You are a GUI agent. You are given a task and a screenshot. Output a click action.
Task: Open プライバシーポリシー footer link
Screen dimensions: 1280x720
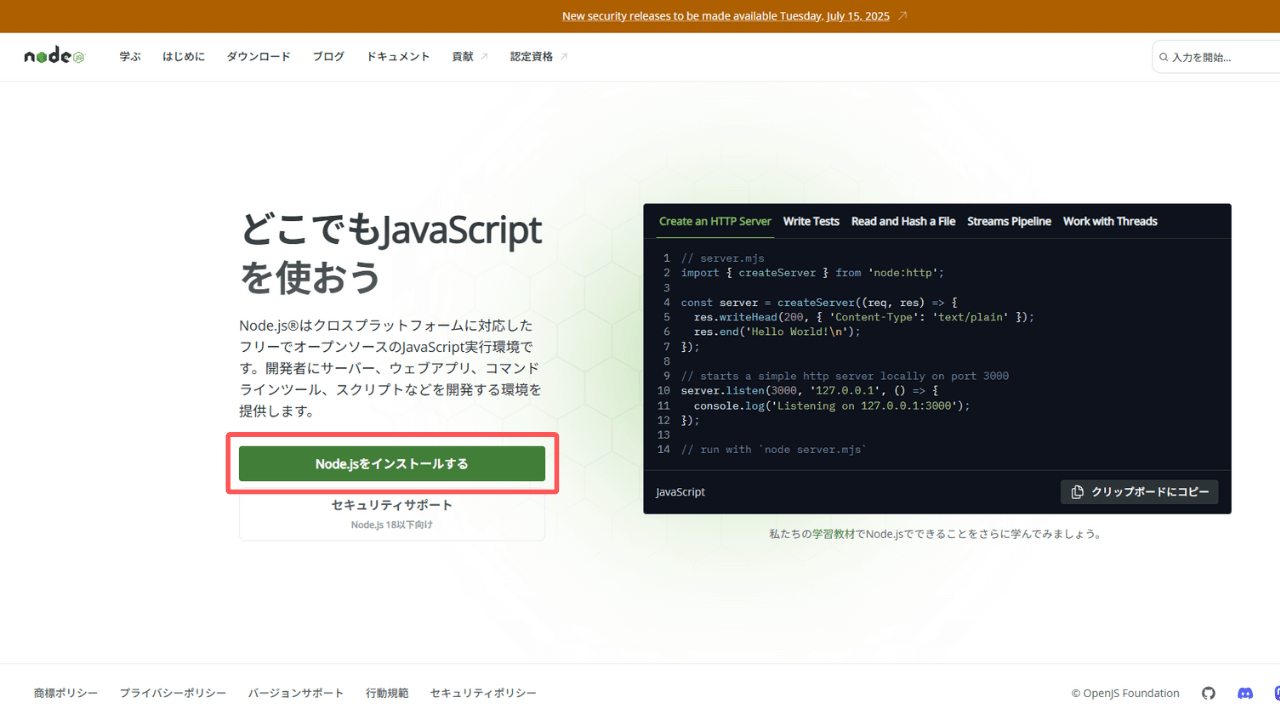[173, 693]
